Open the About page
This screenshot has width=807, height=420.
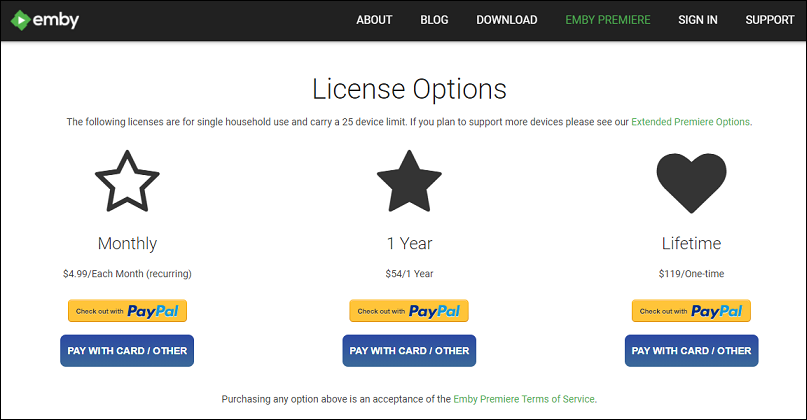[374, 20]
